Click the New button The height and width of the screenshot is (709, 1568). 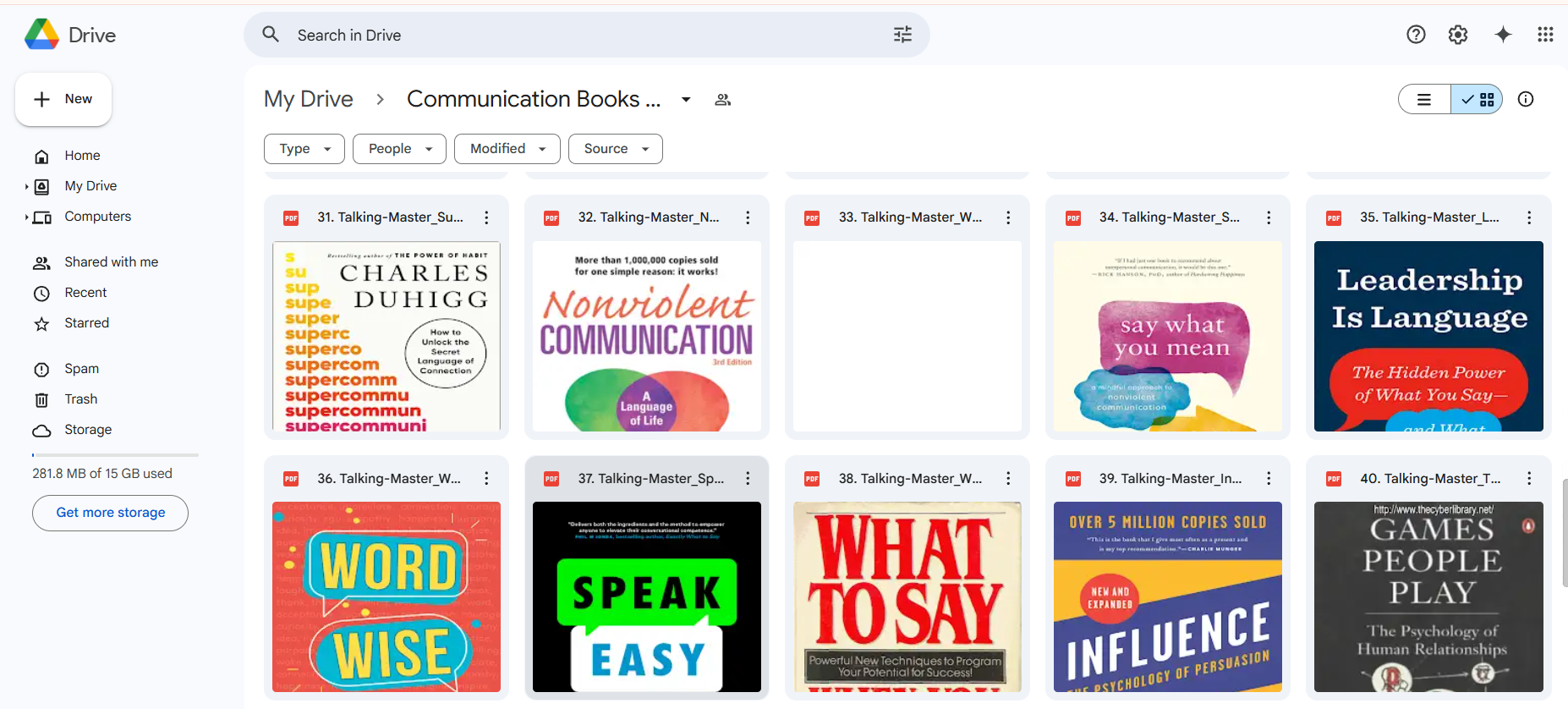(x=63, y=99)
